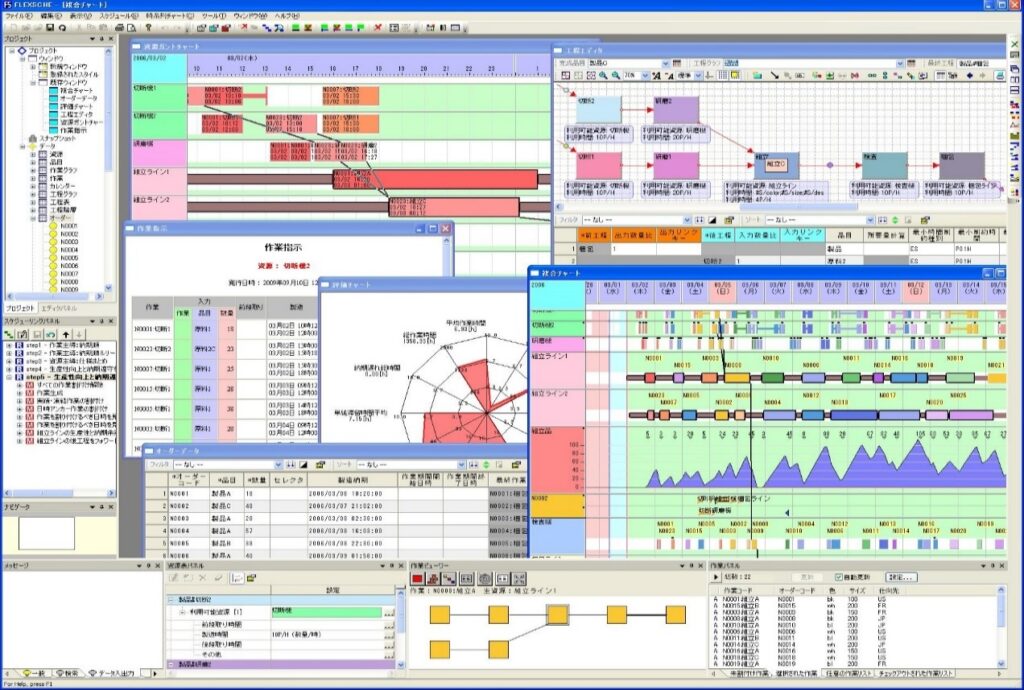Click the red X delete toolbar icon

point(377,27)
